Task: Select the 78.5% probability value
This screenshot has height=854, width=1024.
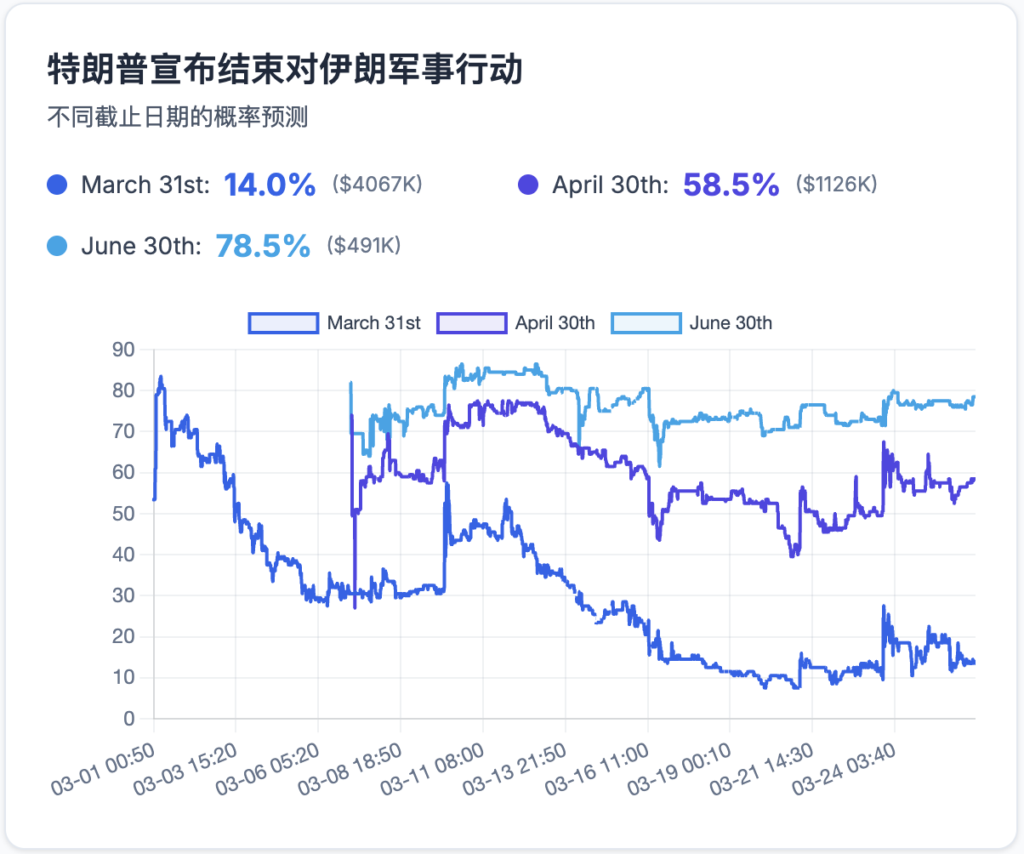Action: [x=263, y=246]
